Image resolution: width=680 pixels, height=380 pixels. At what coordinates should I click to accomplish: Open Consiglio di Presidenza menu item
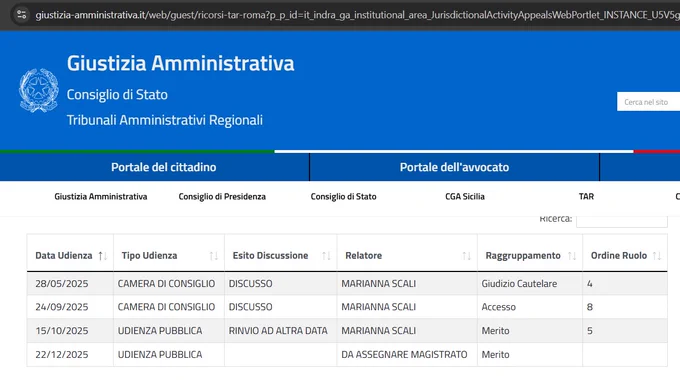tap(222, 197)
